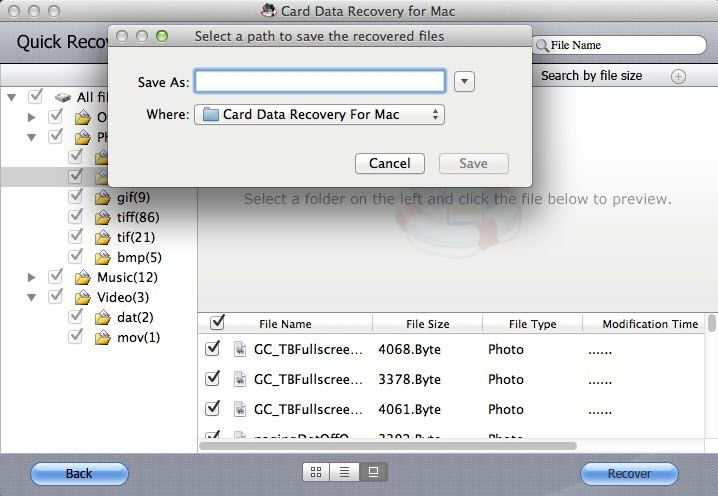Image resolution: width=718 pixels, height=496 pixels.
Task: Click the search magnifier icon
Action: [x=542, y=45]
